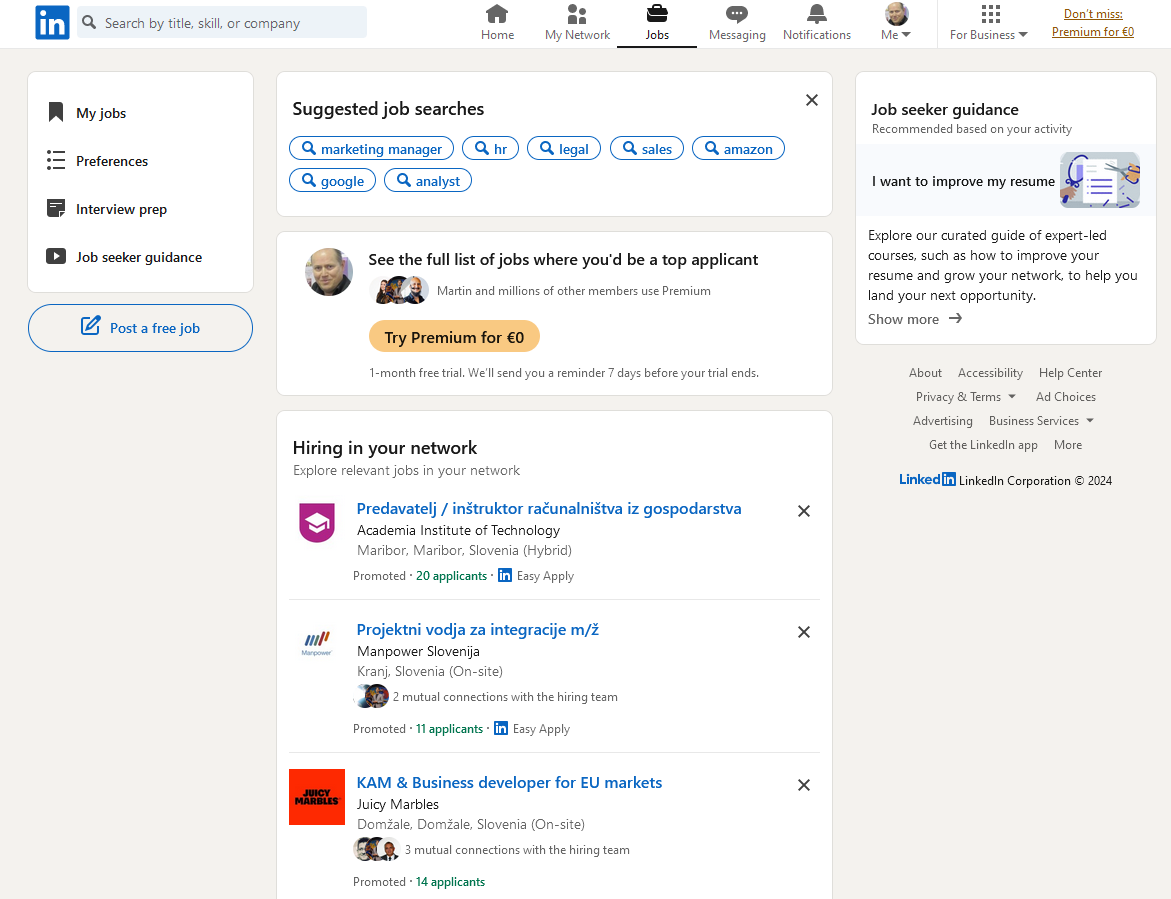Viewport: 1171px width, 899px height.
Task: Select Job seeker guidance sidebar item
Action: coord(138,257)
